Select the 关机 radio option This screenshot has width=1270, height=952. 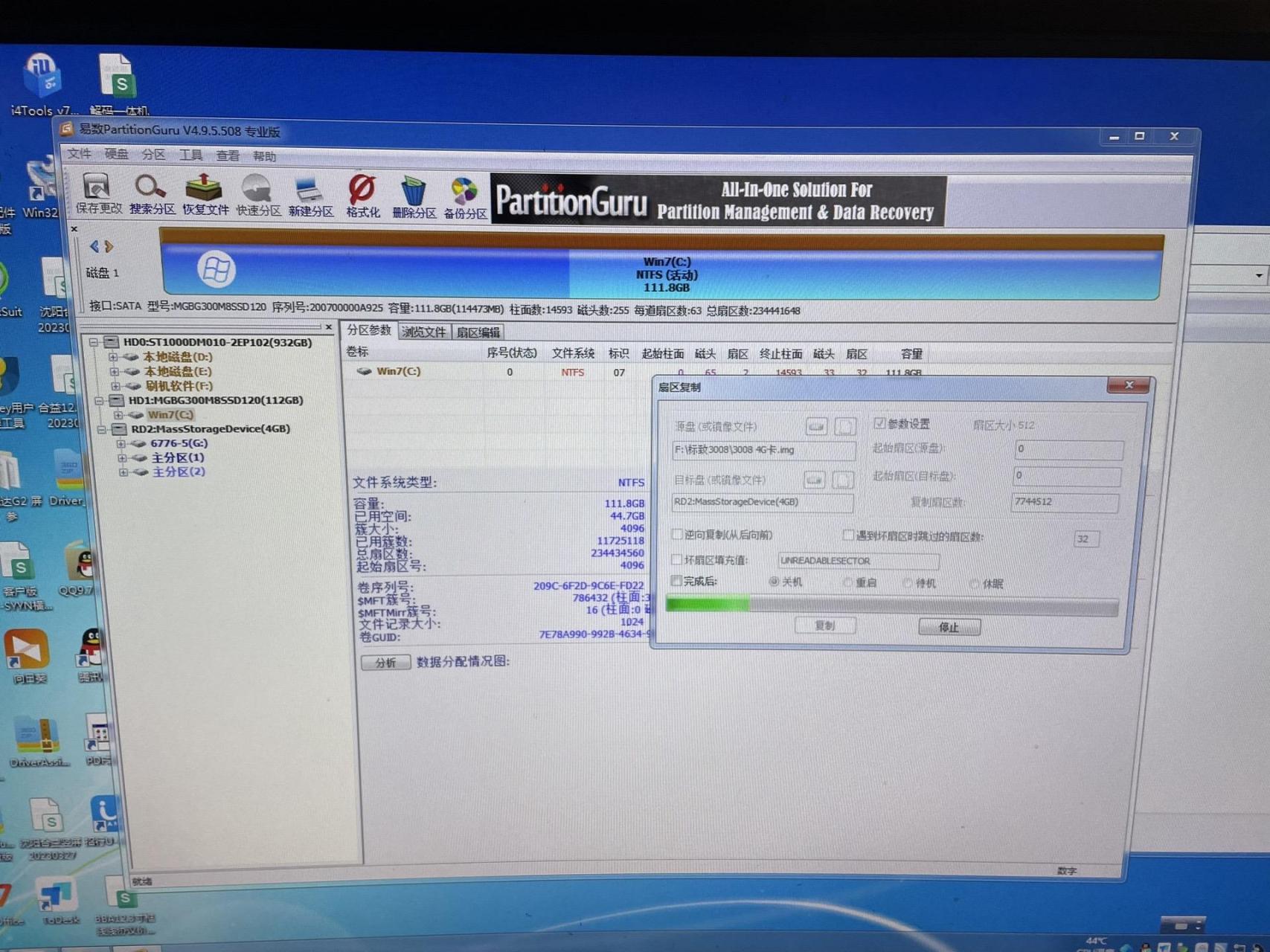coord(774,582)
